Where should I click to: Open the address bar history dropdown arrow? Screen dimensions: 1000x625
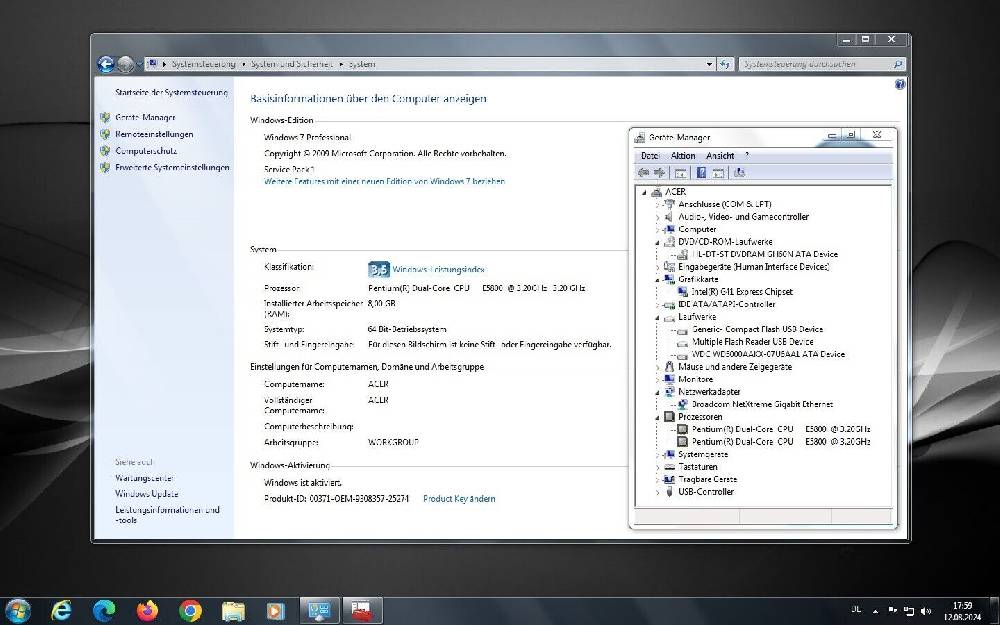(x=709, y=64)
